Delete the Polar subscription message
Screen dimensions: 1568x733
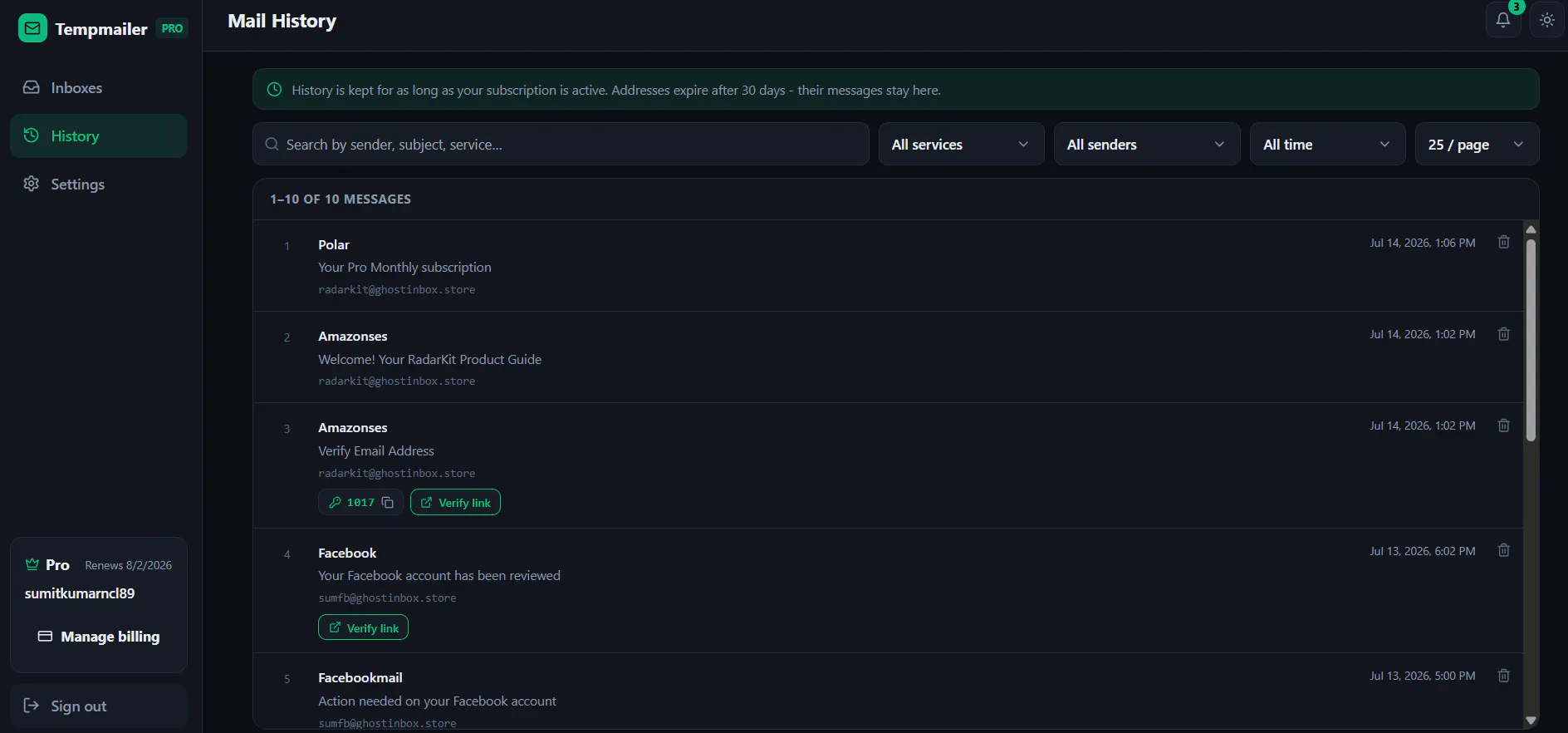pos(1503,242)
